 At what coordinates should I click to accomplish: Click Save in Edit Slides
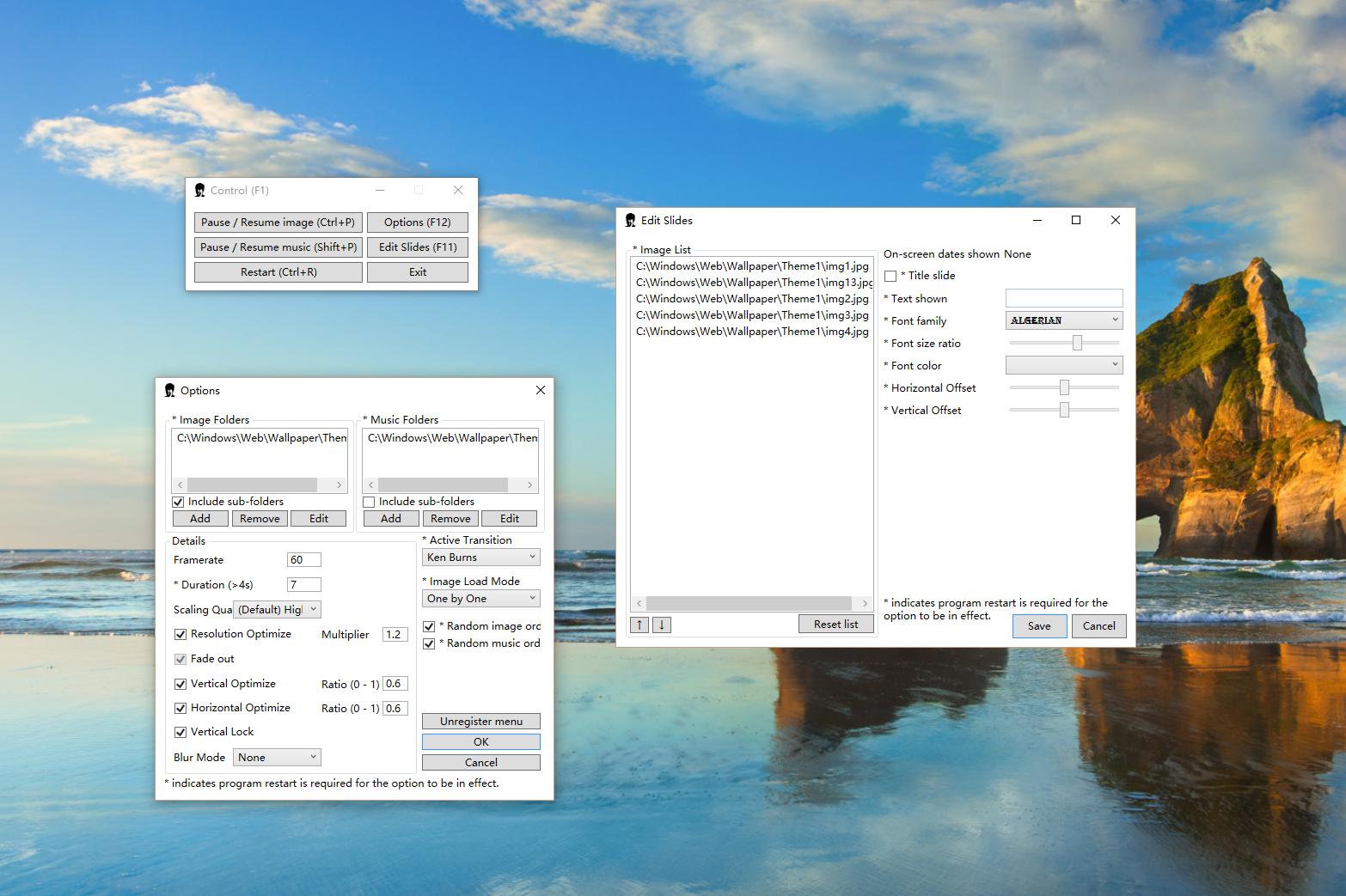(1039, 626)
